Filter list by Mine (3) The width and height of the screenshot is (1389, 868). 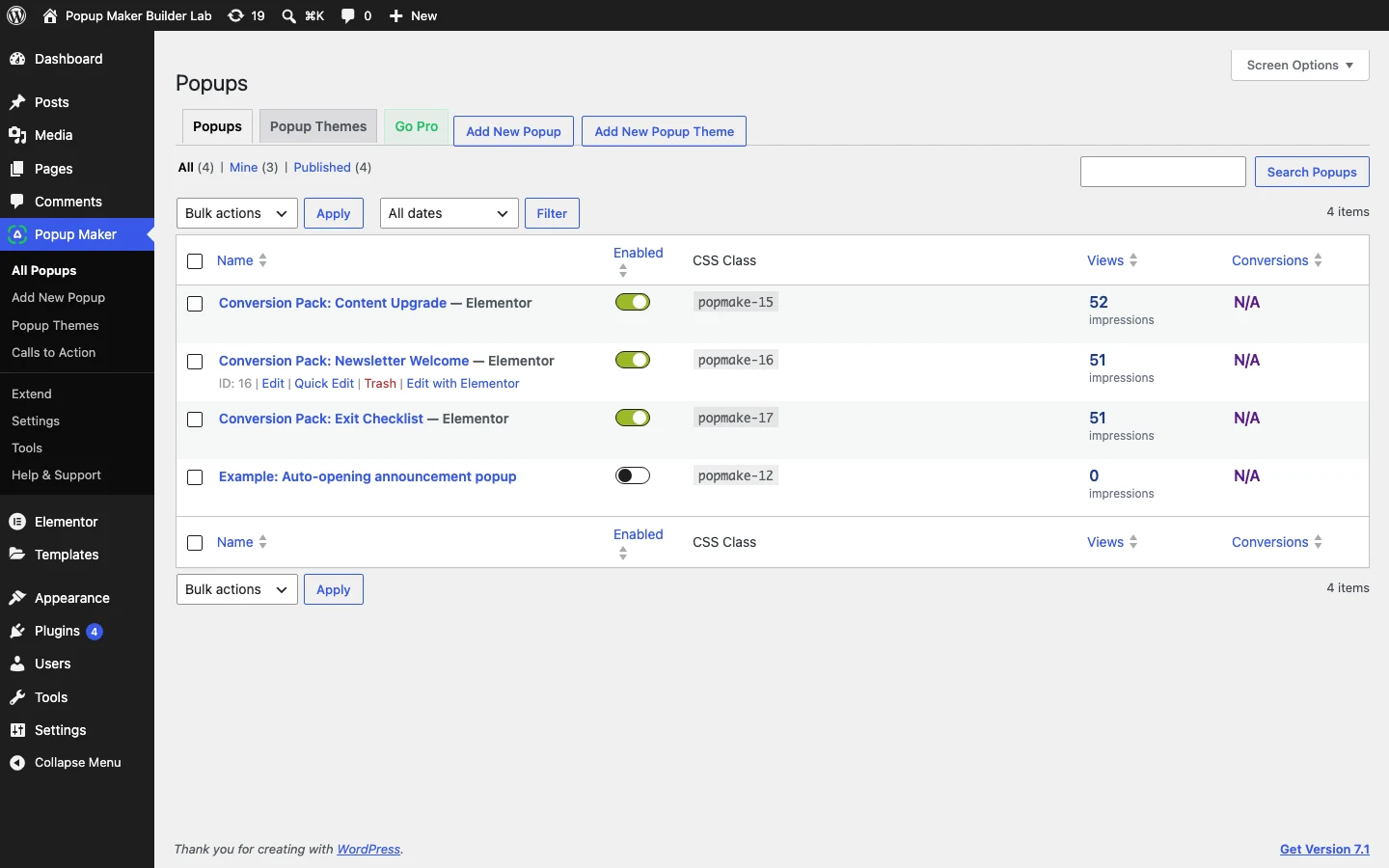[254, 168]
